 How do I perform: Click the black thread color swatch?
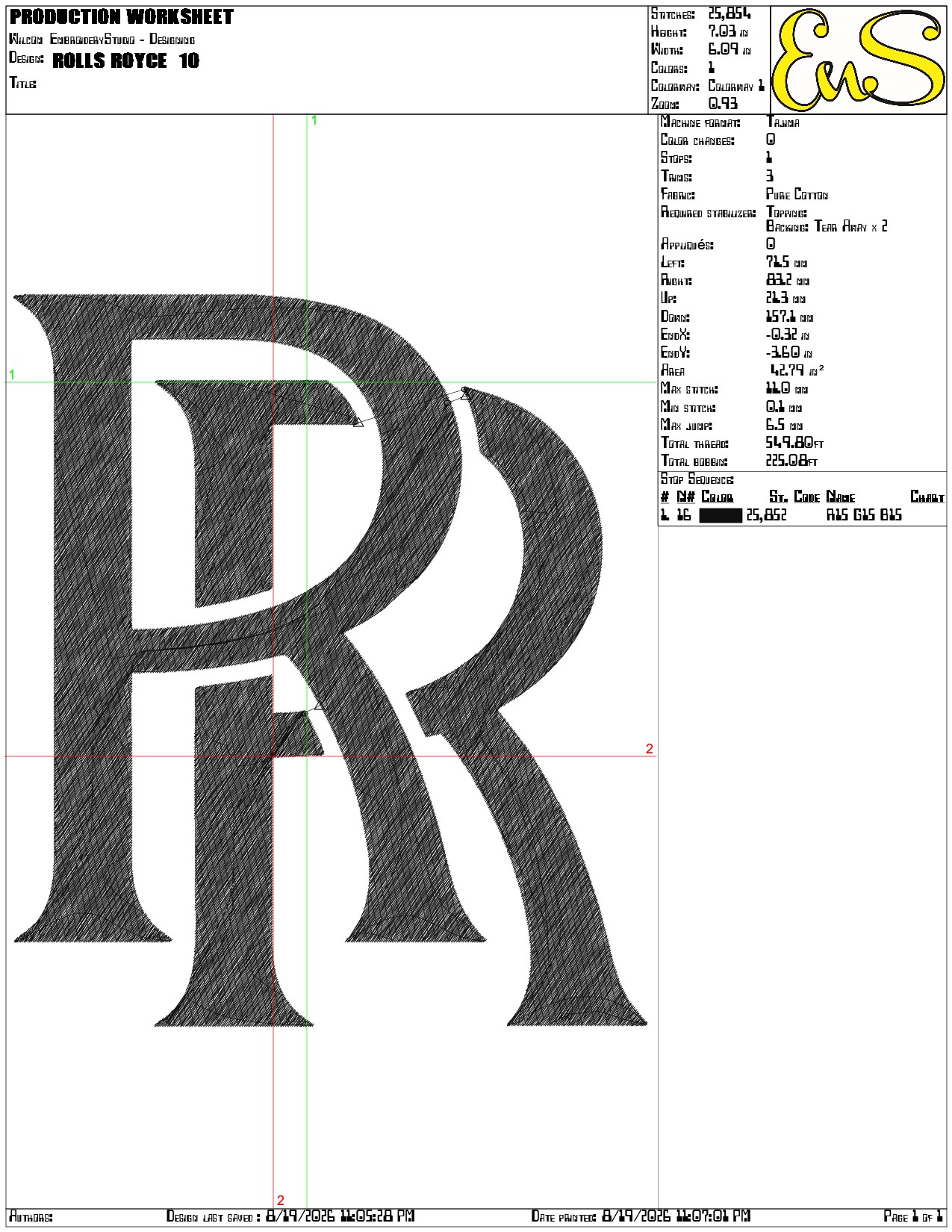[721, 515]
